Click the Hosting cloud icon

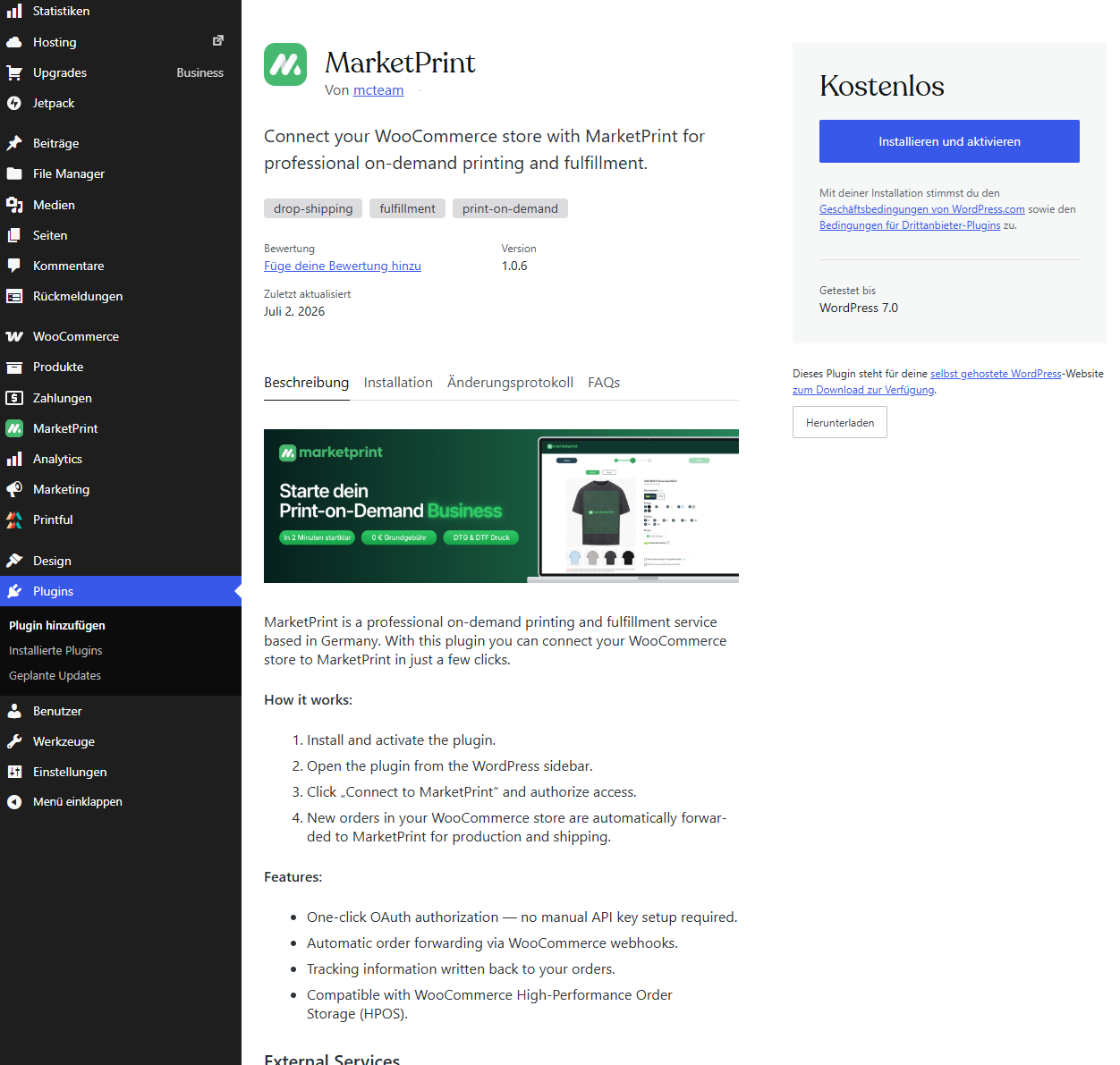point(14,42)
